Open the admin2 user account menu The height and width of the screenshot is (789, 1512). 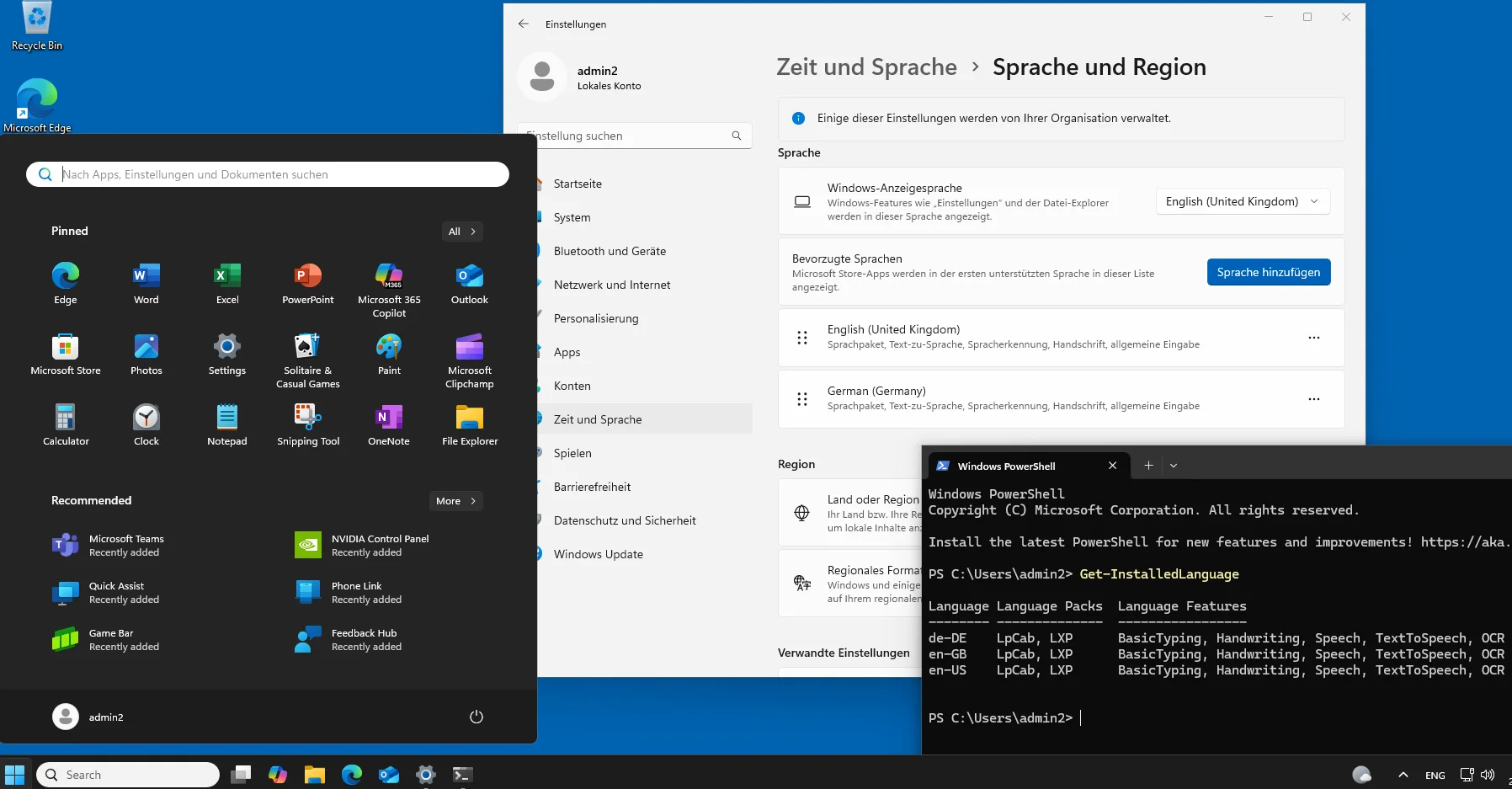pos(88,717)
